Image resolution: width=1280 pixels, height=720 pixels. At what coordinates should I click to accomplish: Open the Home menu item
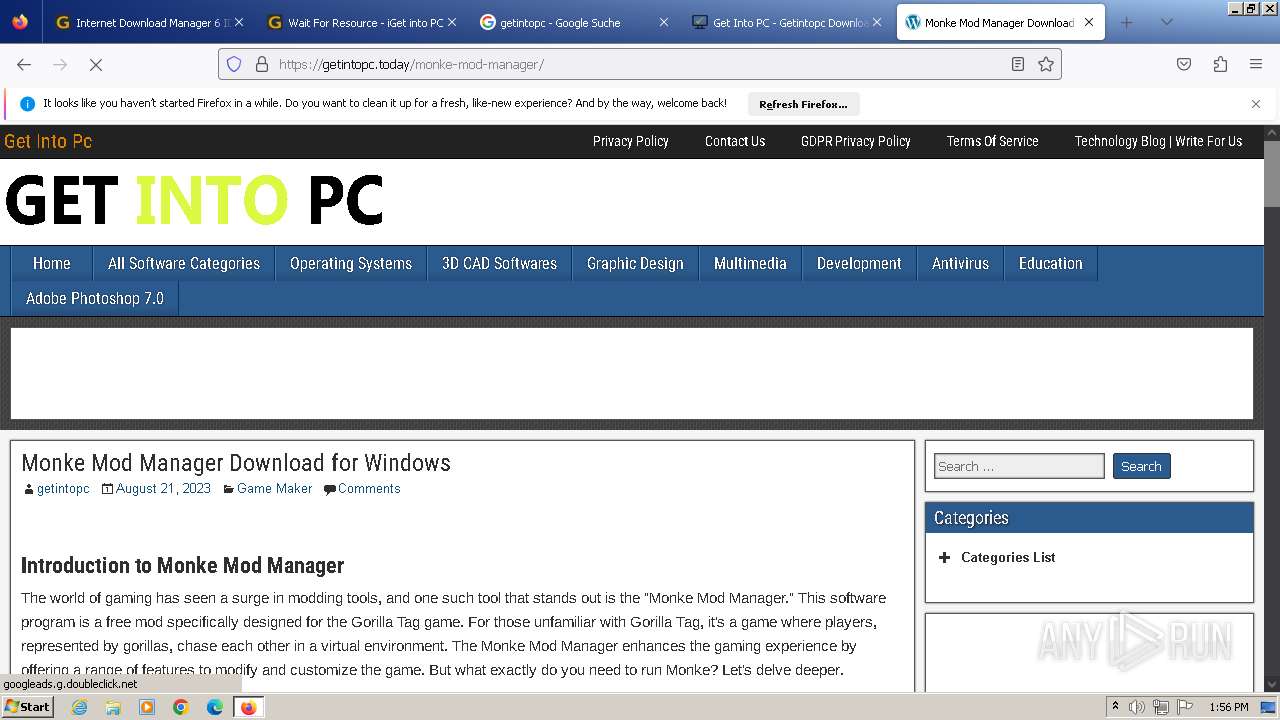(x=51, y=263)
